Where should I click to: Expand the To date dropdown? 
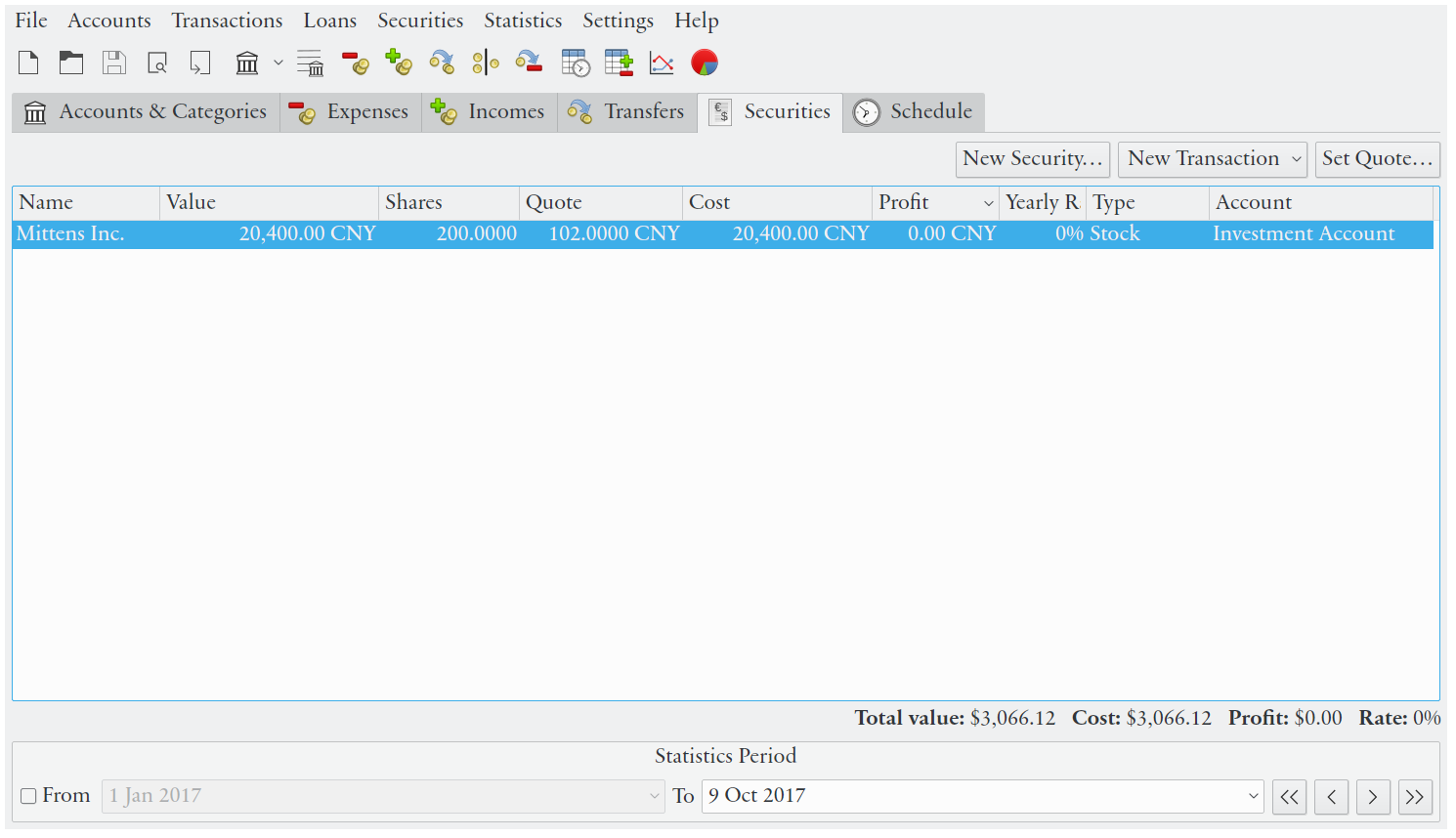tap(1253, 796)
